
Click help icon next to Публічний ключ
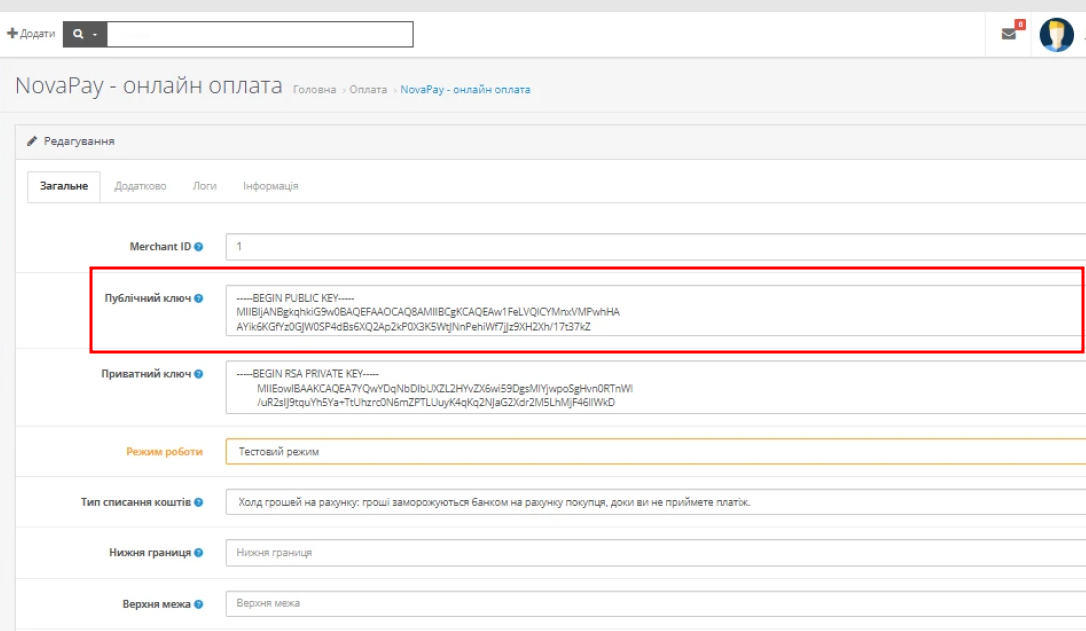(198, 298)
